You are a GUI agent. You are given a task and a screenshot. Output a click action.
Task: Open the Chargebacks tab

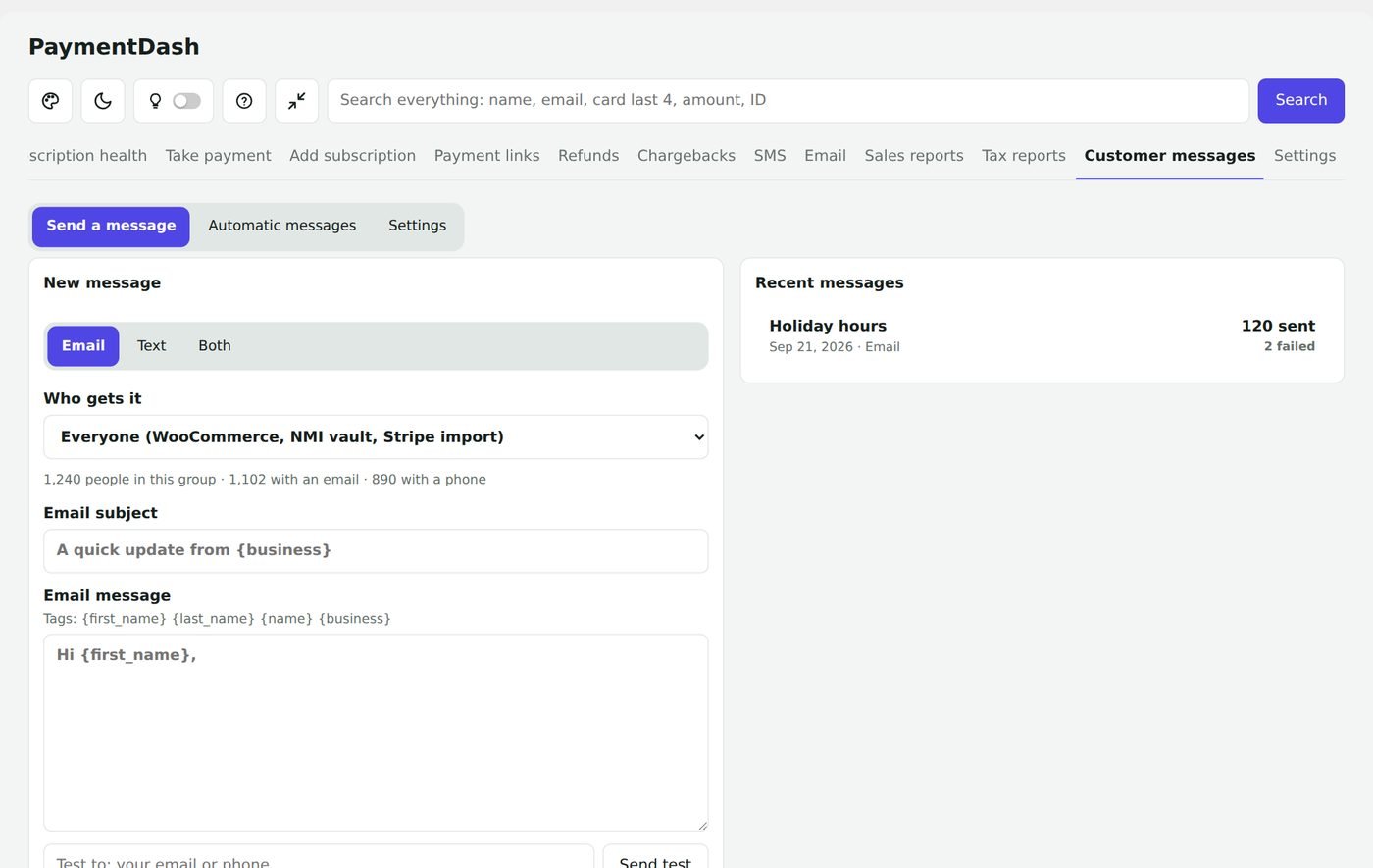(x=686, y=156)
